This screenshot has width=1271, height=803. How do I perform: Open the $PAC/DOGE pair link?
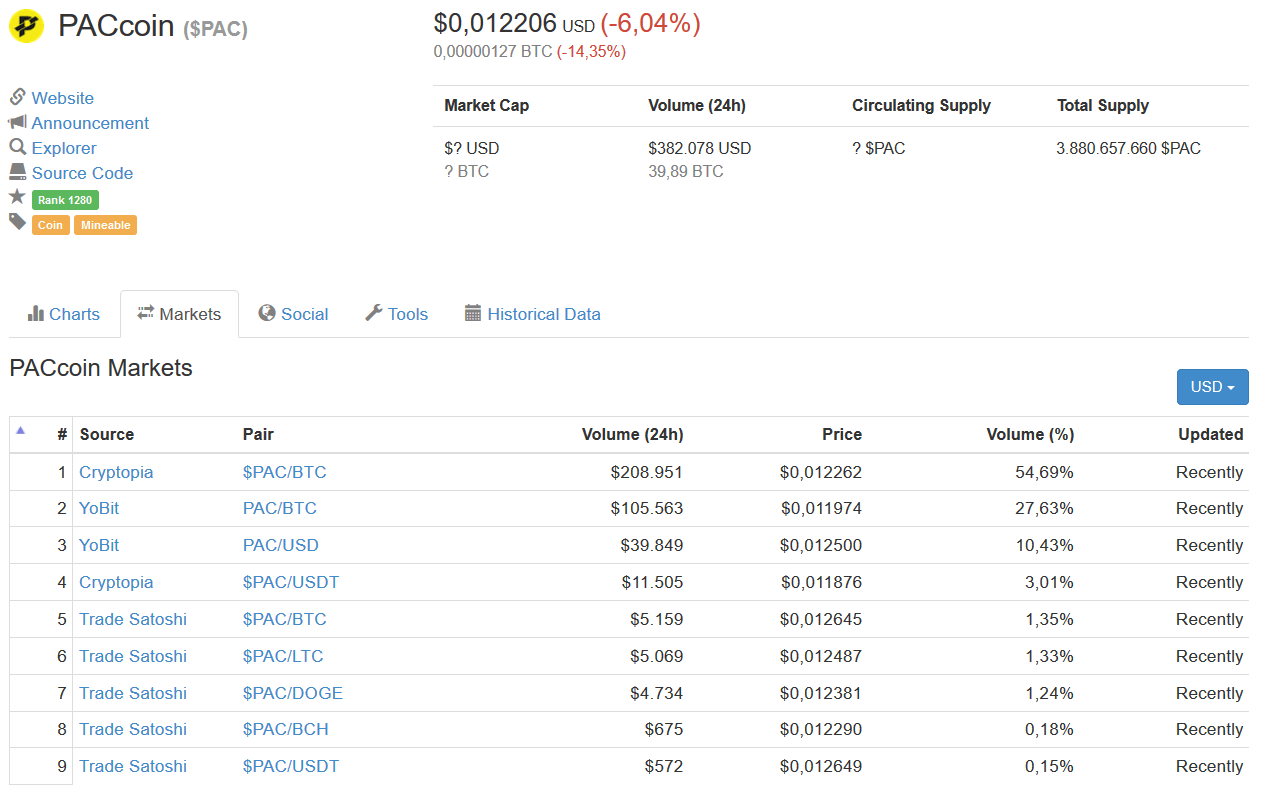click(293, 693)
